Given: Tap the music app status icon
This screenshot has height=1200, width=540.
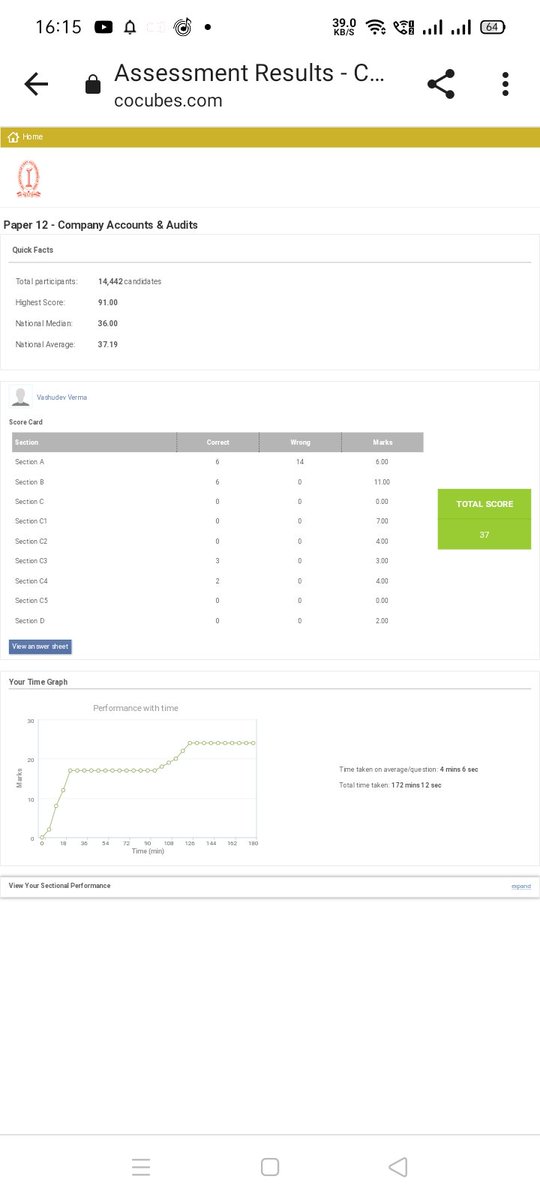Looking at the screenshot, I should [x=182, y=27].
